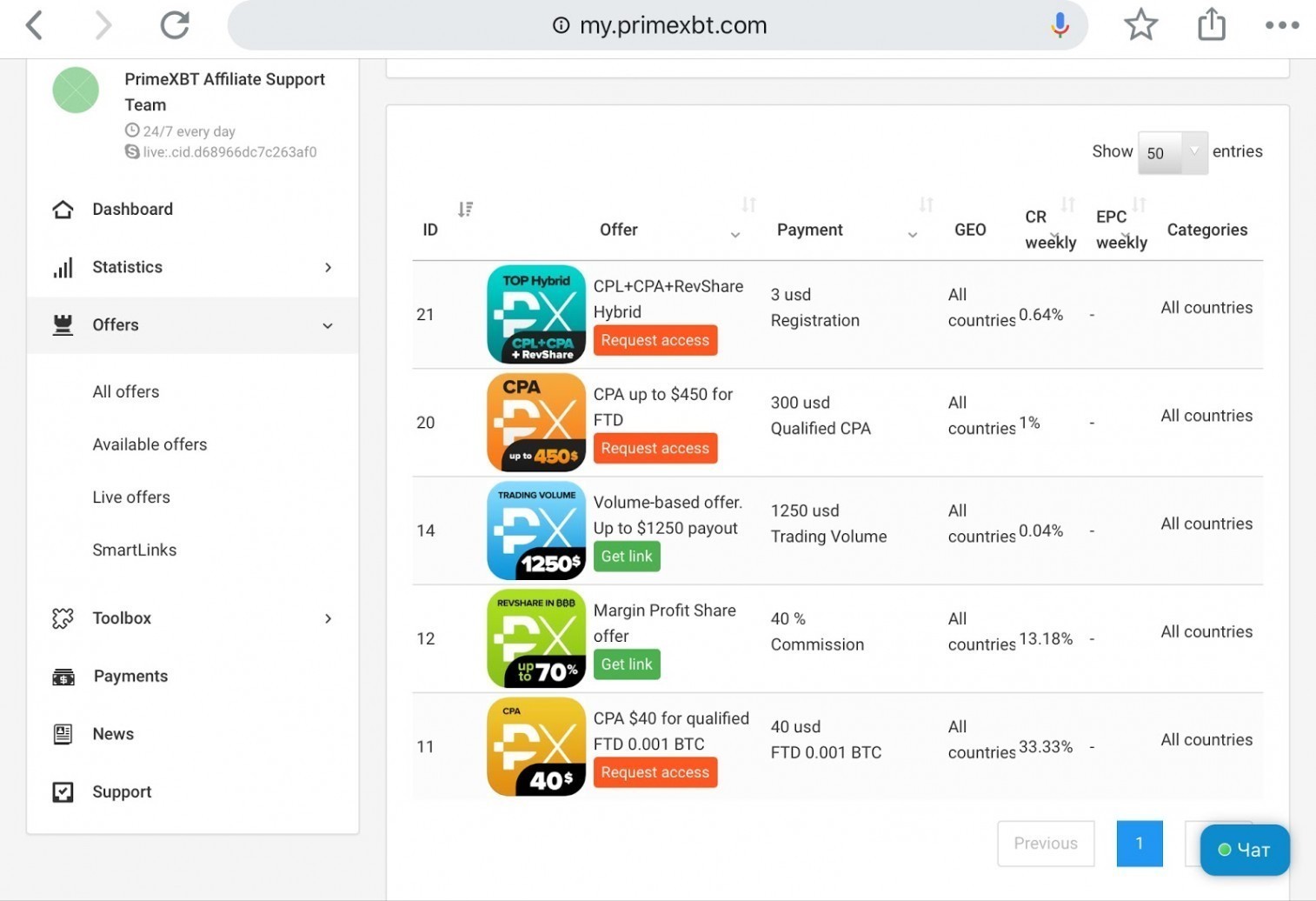Select All offers submenu item

pyautogui.click(x=126, y=391)
